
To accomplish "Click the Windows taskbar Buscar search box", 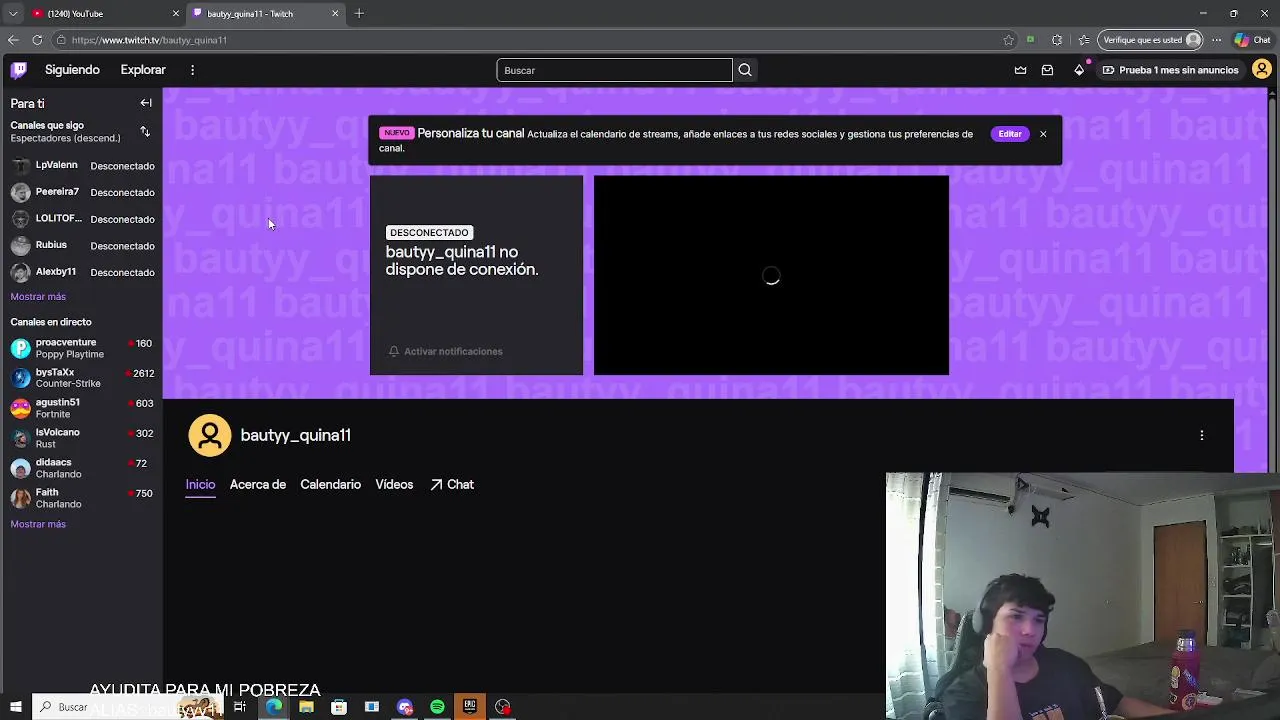I will (127, 707).
